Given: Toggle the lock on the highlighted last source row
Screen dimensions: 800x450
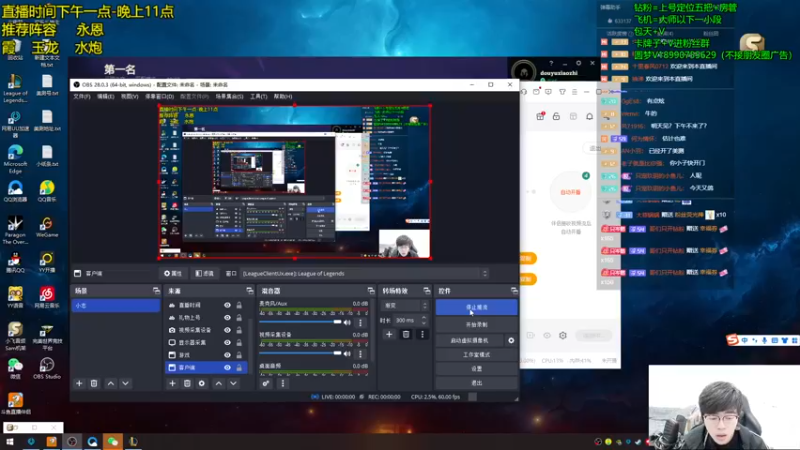Looking at the screenshot, I should point(239,367).
